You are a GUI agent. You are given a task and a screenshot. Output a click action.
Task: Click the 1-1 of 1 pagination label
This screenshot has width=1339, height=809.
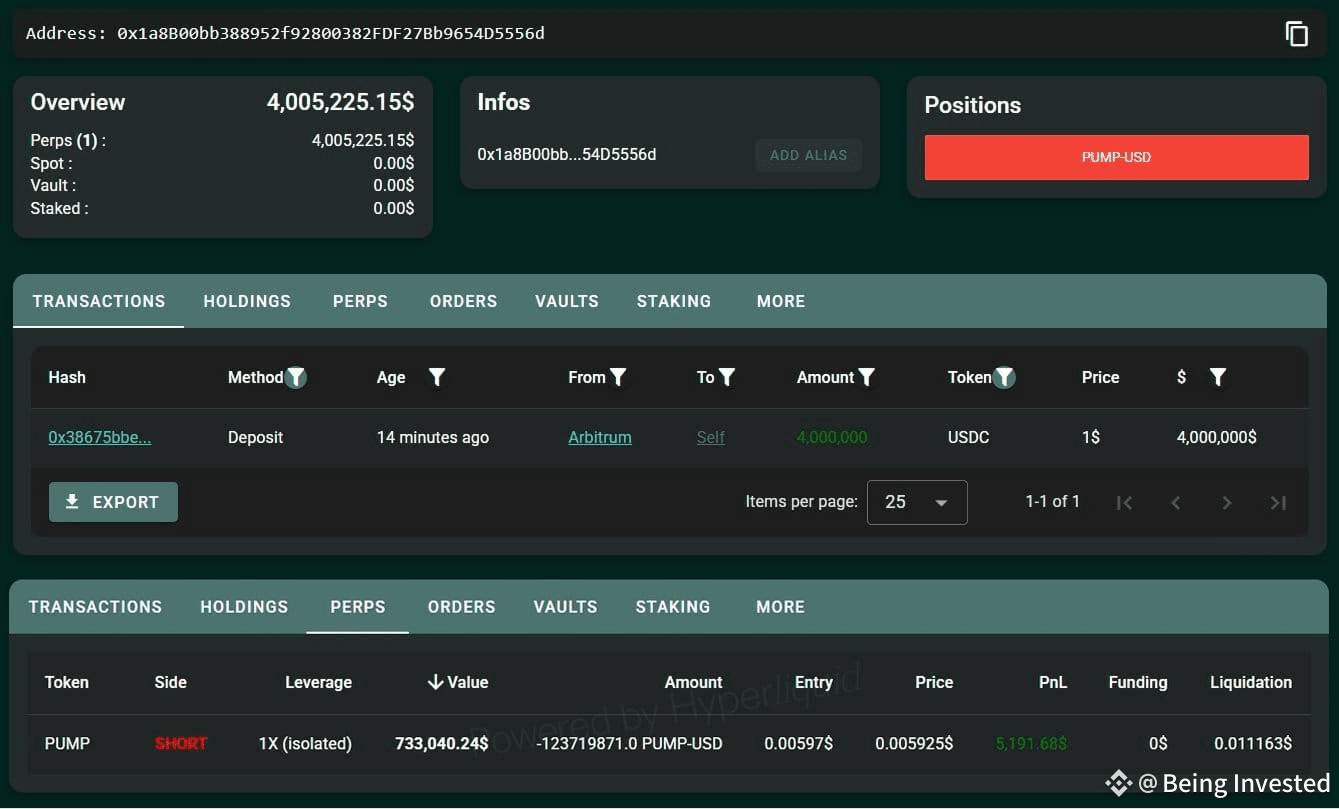point(1052,502)
